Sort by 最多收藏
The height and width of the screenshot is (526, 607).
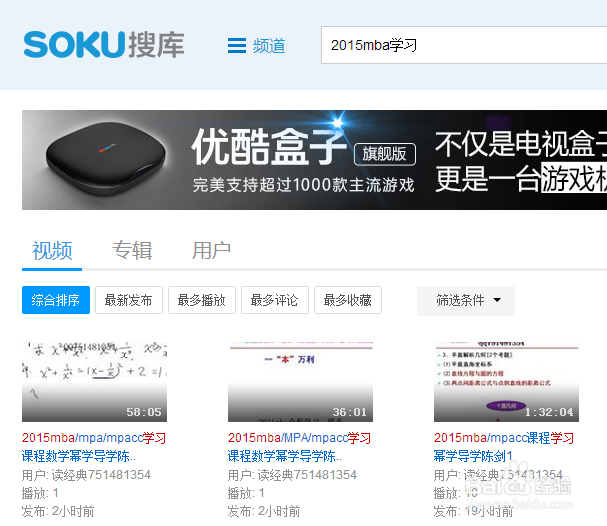[348, 300]
